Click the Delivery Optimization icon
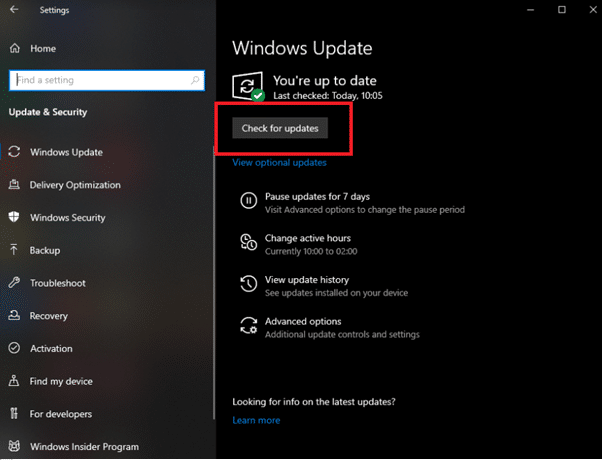 tap(14, 185)
